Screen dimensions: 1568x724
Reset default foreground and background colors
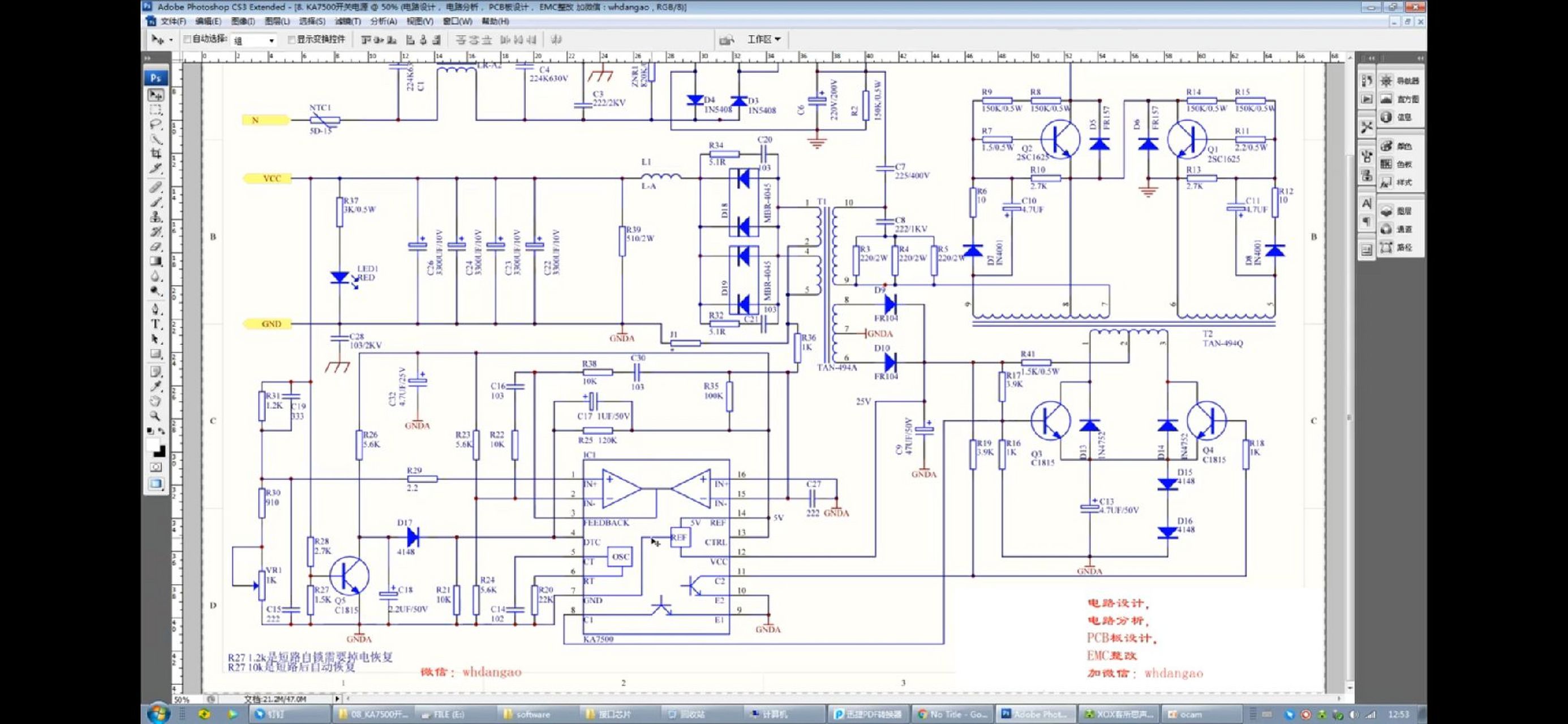pos(150,431)
